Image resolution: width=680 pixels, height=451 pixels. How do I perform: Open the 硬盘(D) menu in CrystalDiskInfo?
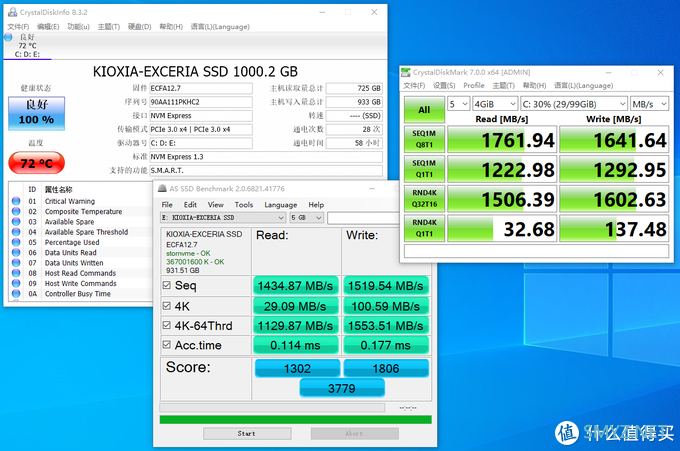[140, 27]
